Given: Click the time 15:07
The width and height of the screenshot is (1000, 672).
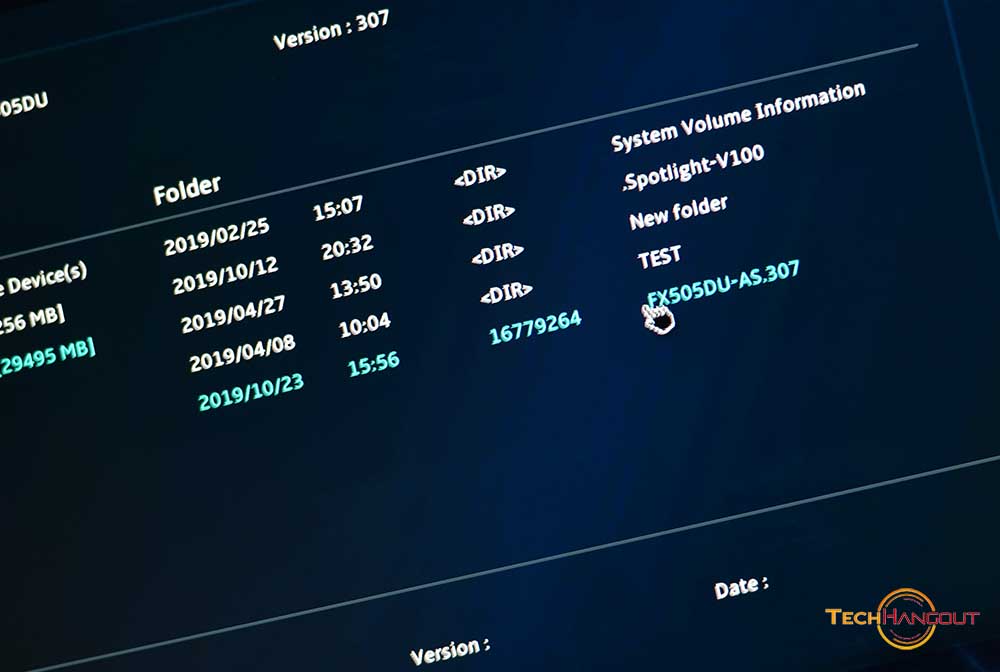Looking at the screenshot, I should (338, 208).
